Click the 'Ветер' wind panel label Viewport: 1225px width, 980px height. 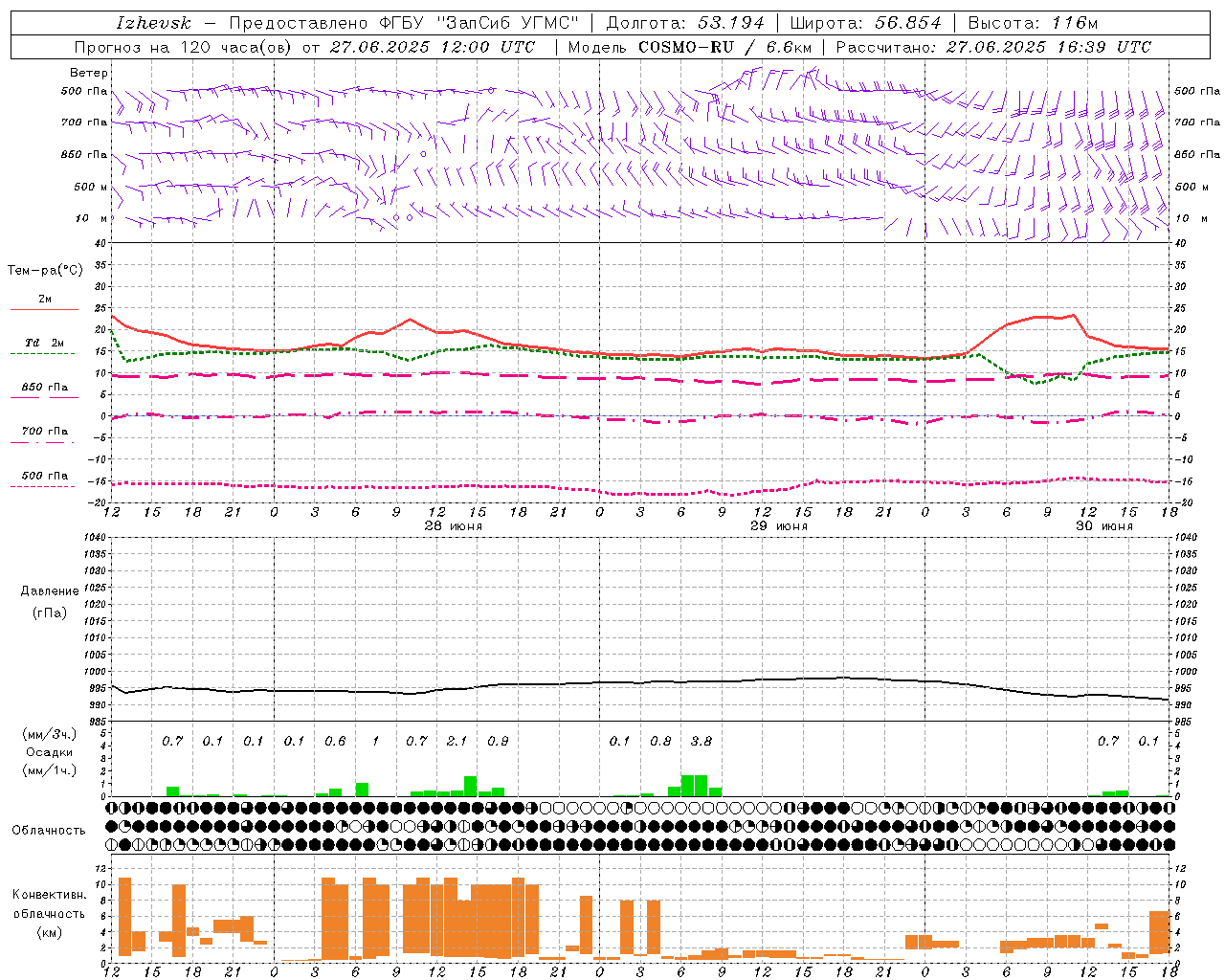(89, 73)
